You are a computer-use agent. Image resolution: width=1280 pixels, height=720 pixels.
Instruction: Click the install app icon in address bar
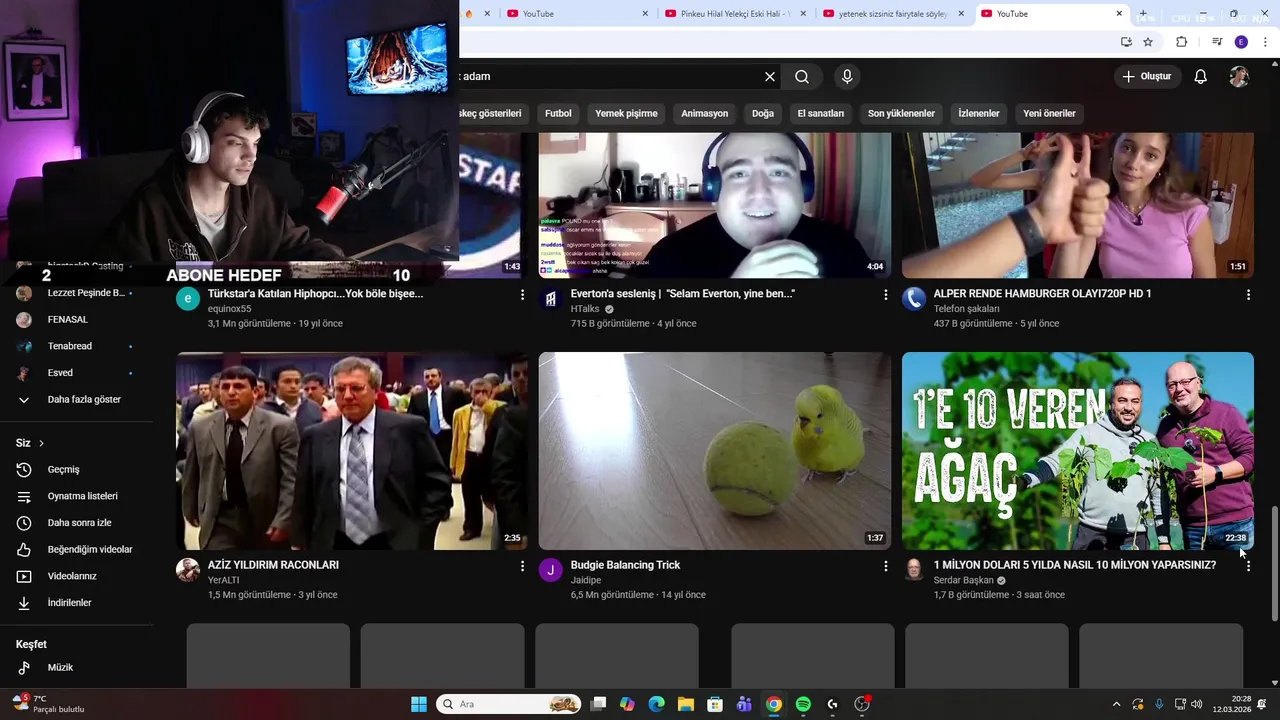pos(1126,42)
